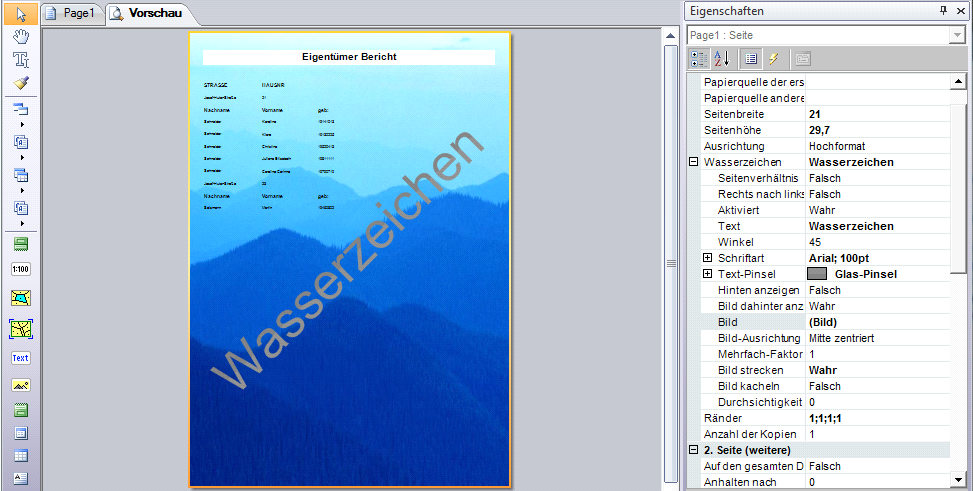Show events via lightning bolt icon
This screenshot has height=491, width=973.
773,59
